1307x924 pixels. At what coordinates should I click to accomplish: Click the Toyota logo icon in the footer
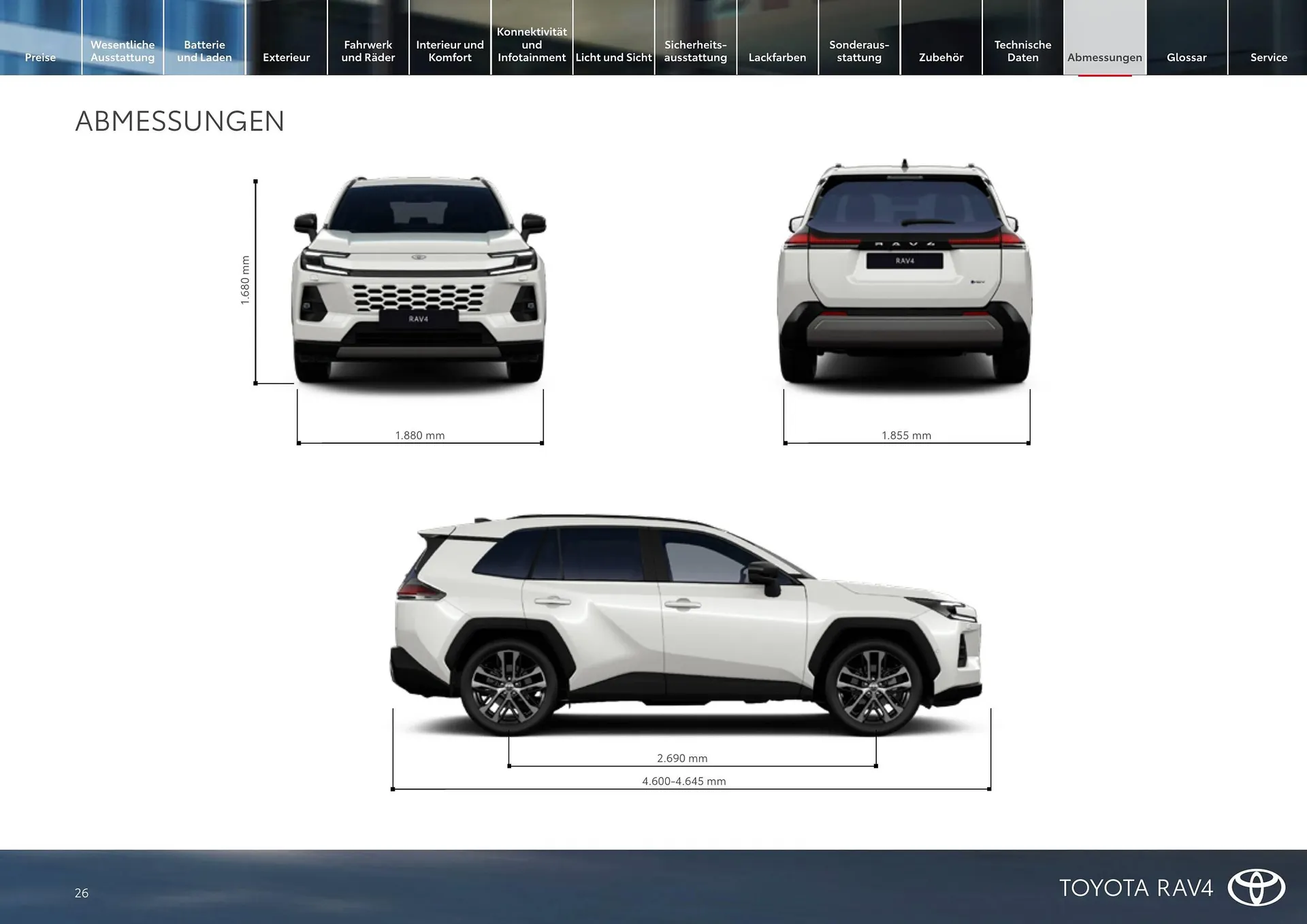click(x=1256, y=887)
